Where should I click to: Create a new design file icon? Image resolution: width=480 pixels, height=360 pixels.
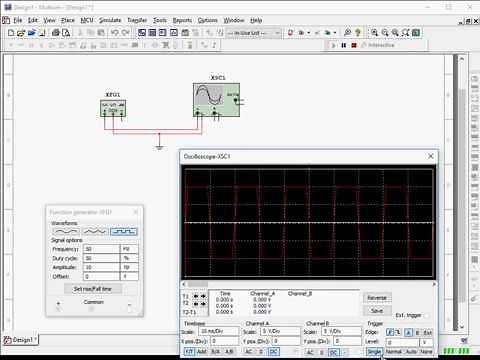[x=11, y=33]
